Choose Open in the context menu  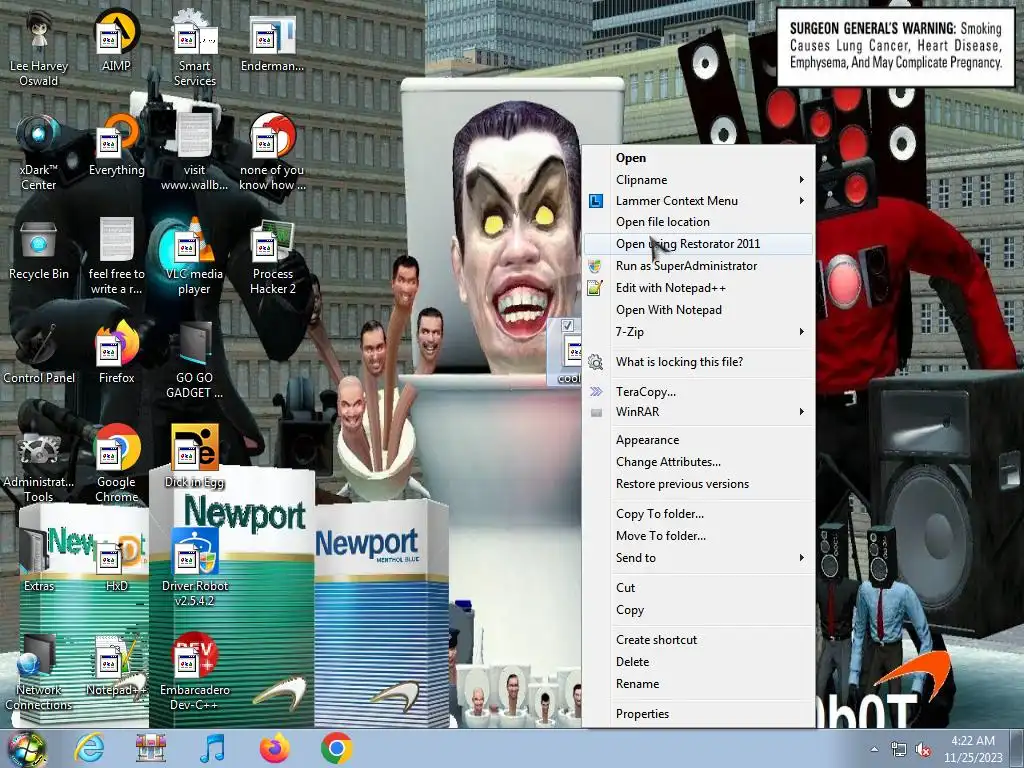coord(697,158)
